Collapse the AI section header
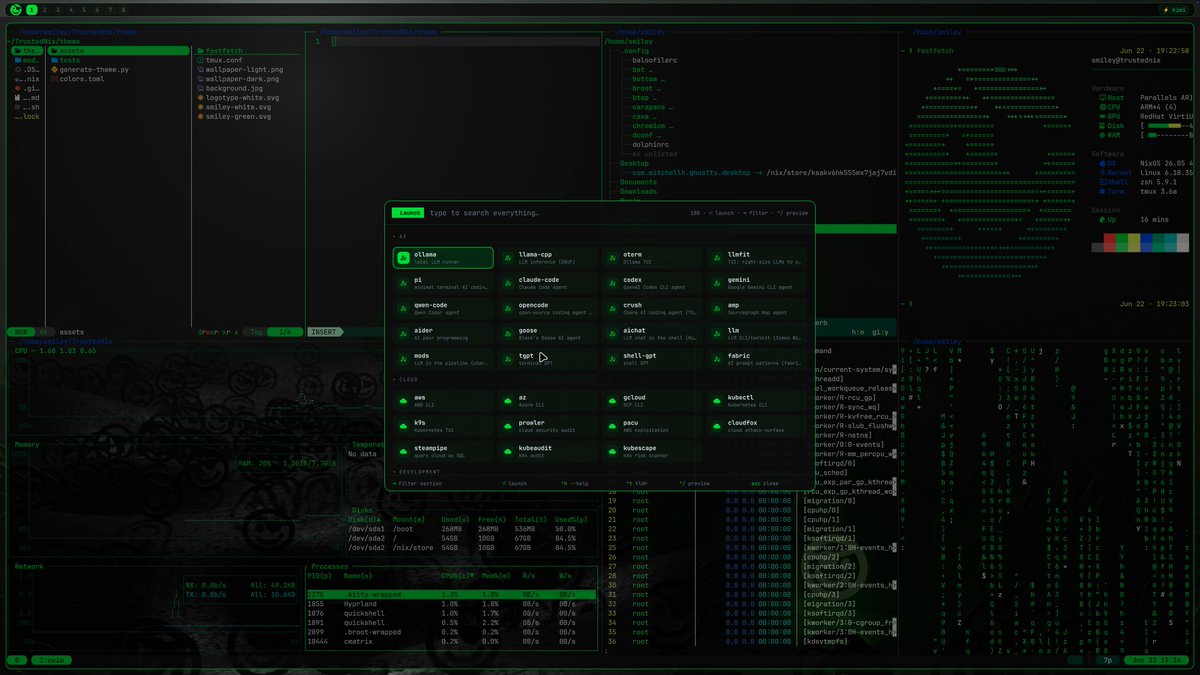This screenshot has width=1200, height=675. (399, 237)
